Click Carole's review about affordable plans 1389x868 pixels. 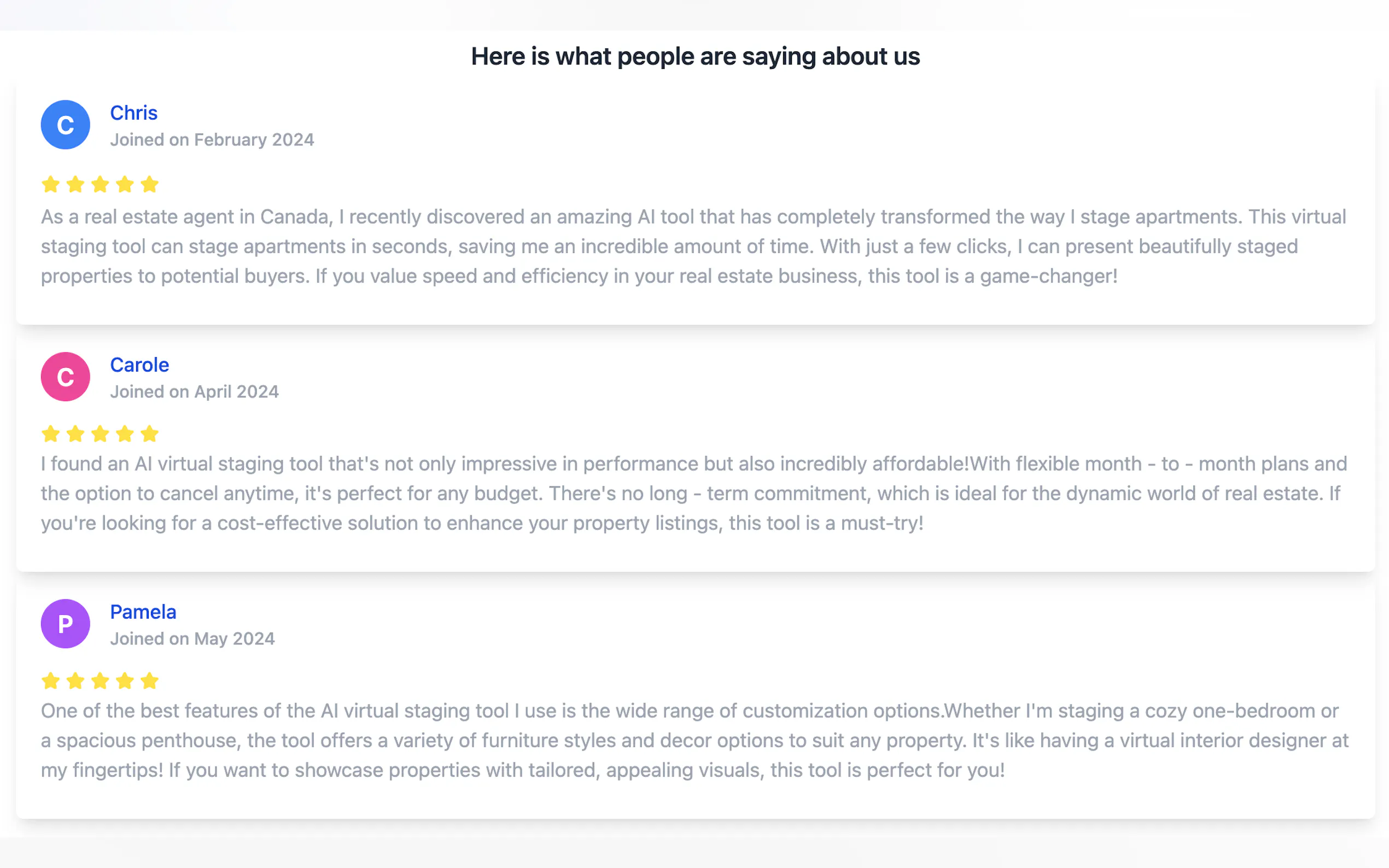click(693, 493)
